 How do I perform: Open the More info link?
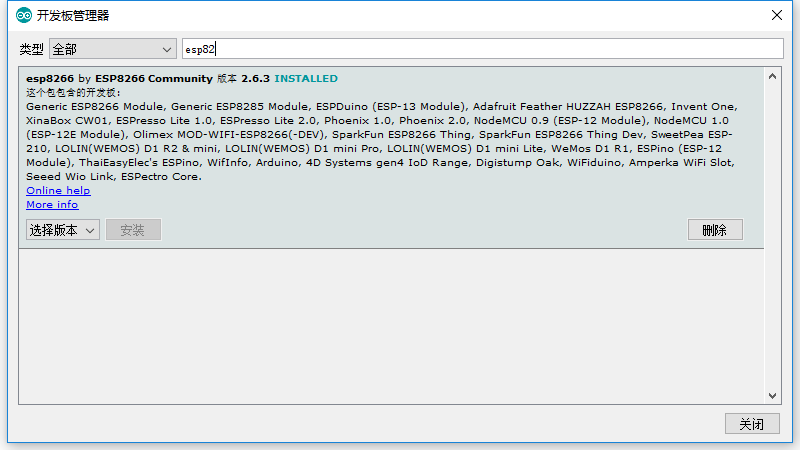tap(52, 205)
